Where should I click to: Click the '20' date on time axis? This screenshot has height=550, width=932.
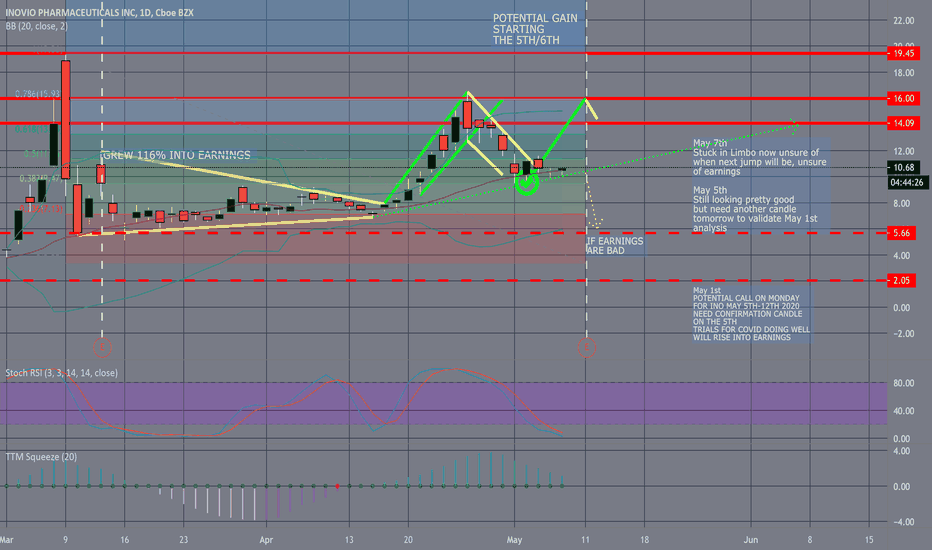coord(408,540)
